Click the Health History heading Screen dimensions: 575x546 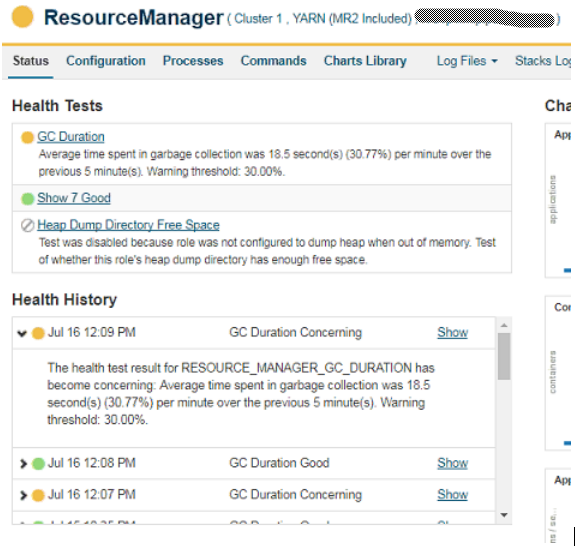click(x=65, y=300)
